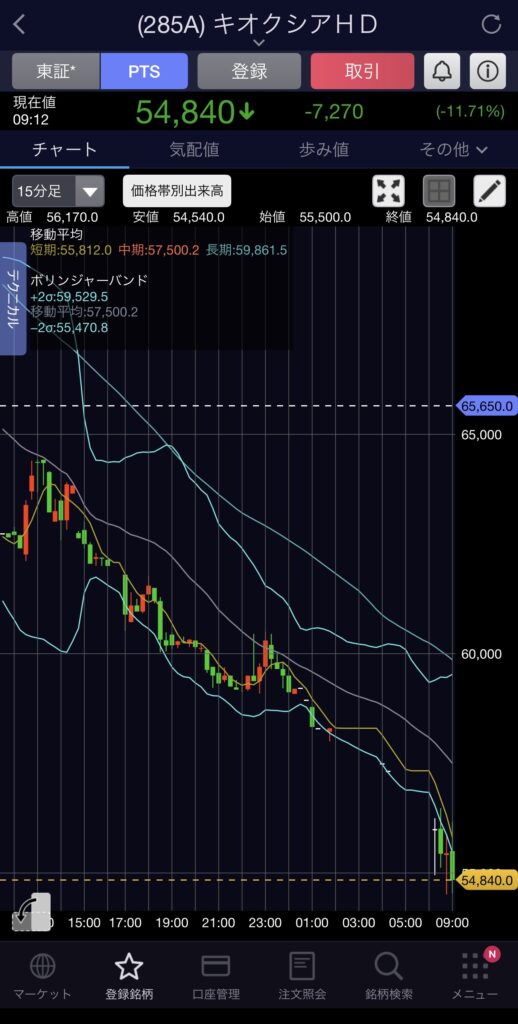Switch to the 気配値 tab
The width and height of the screenshot is (518, 1024).
point(194,150)
